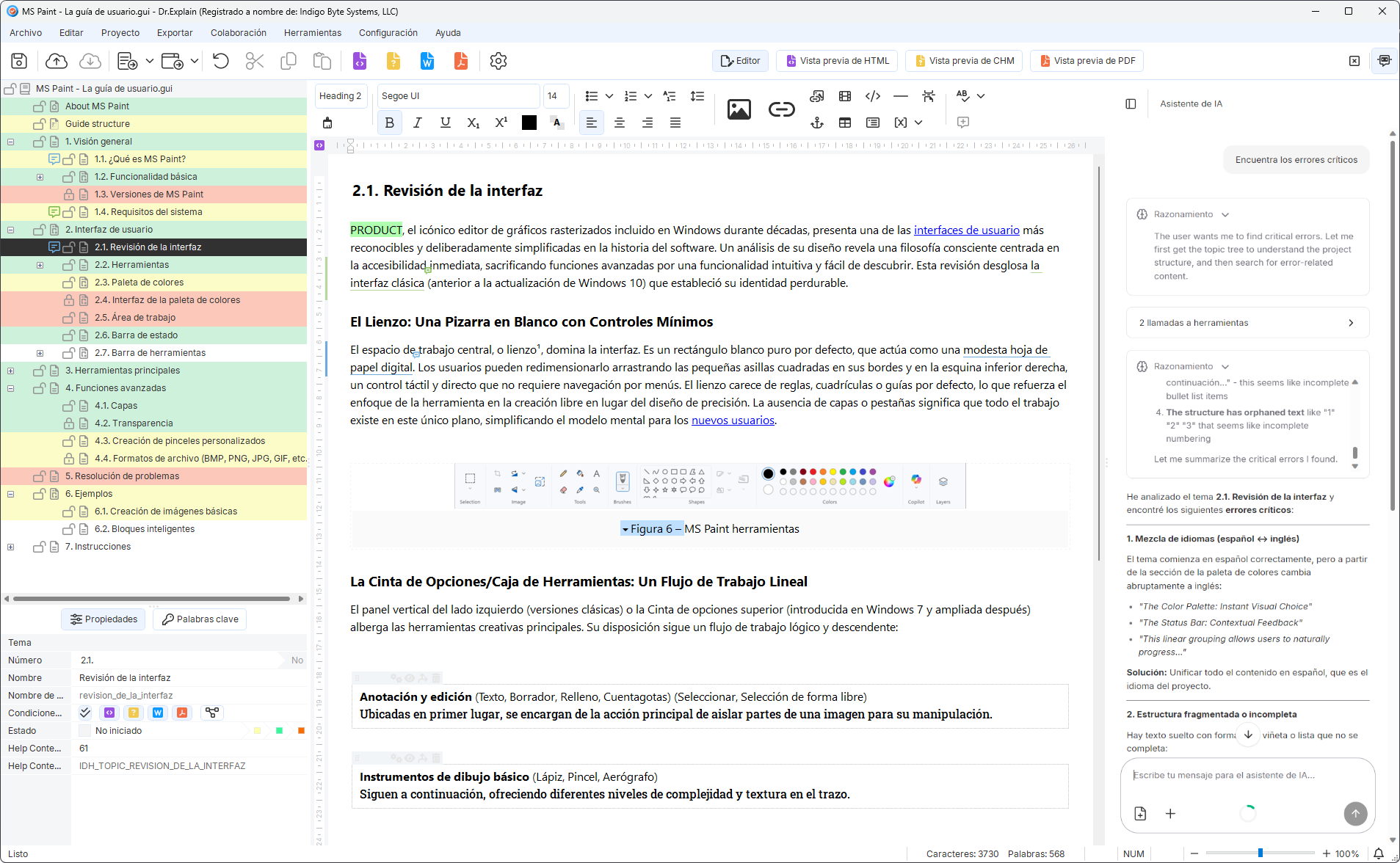This screenshot has height=863, width=1400.
Task: Click the insert hyperlink chain icon
Action: point(781,109)
